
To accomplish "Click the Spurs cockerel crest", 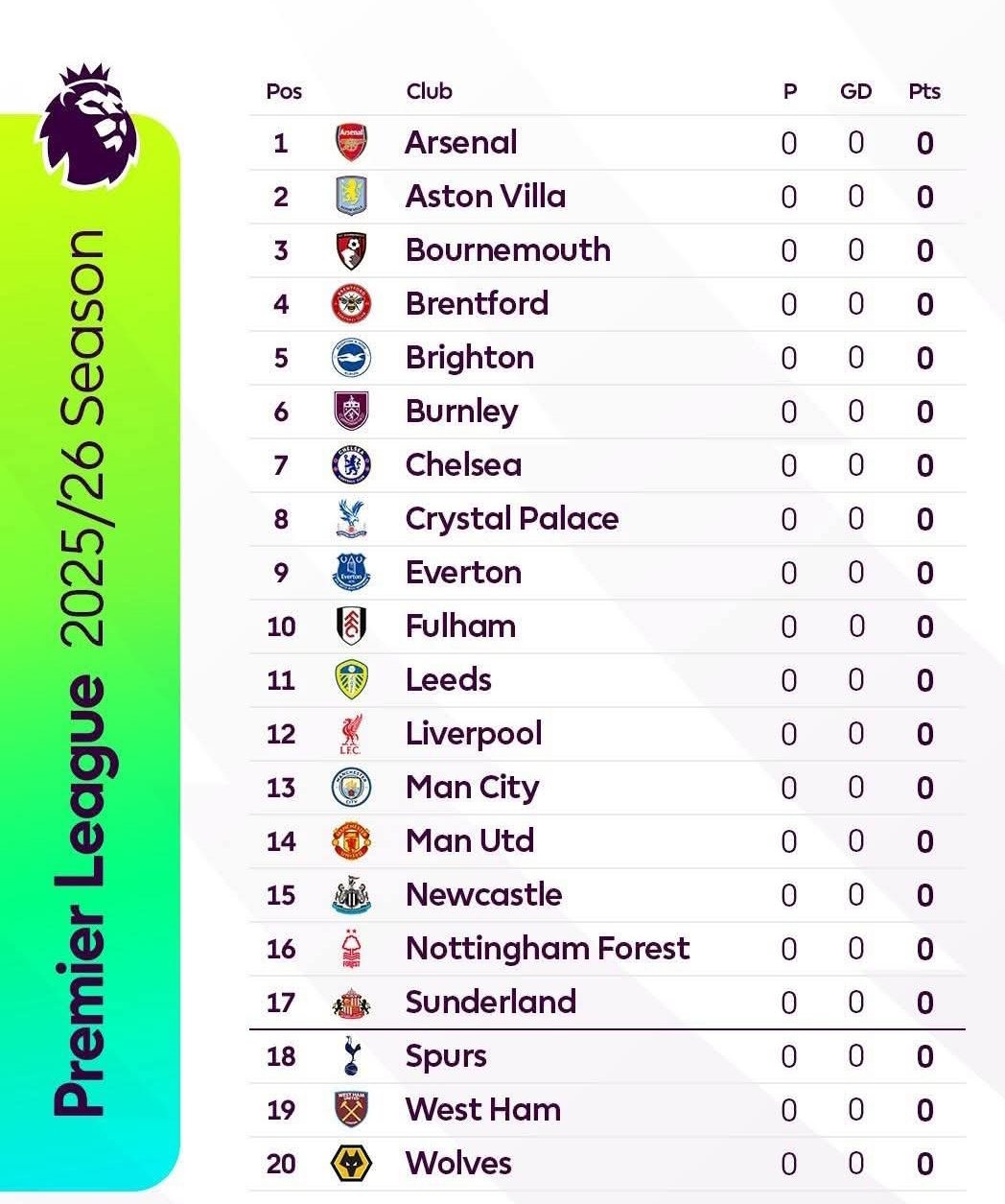I will [351, 1056].
